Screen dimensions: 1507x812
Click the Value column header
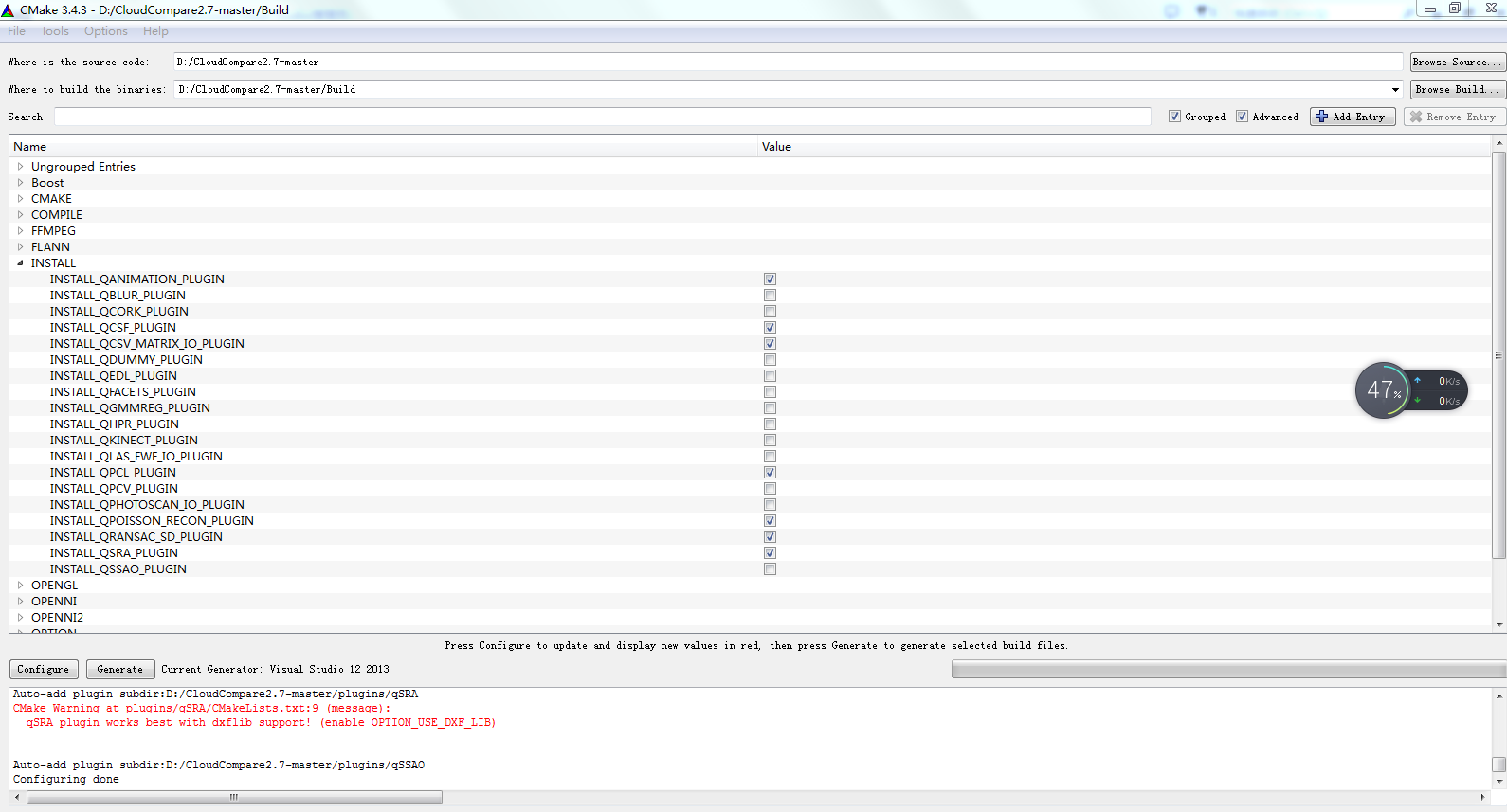coord(1125,147)
